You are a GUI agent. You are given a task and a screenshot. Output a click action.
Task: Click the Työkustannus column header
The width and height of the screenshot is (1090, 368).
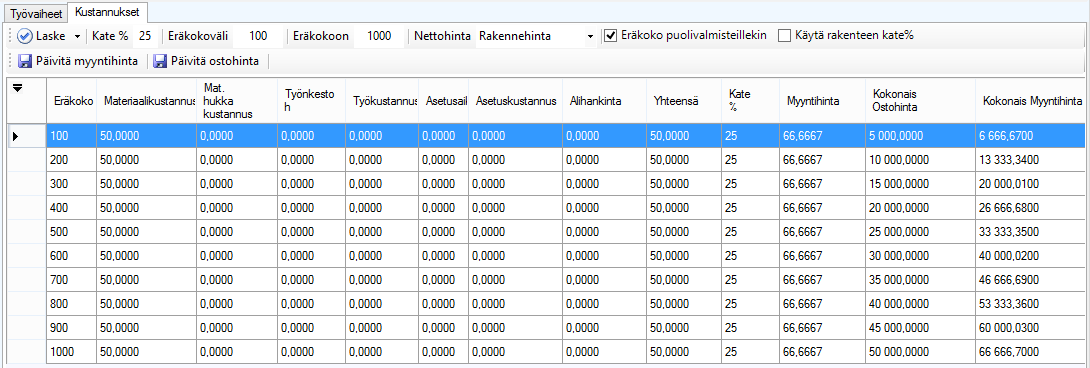[x=382, y=101]
